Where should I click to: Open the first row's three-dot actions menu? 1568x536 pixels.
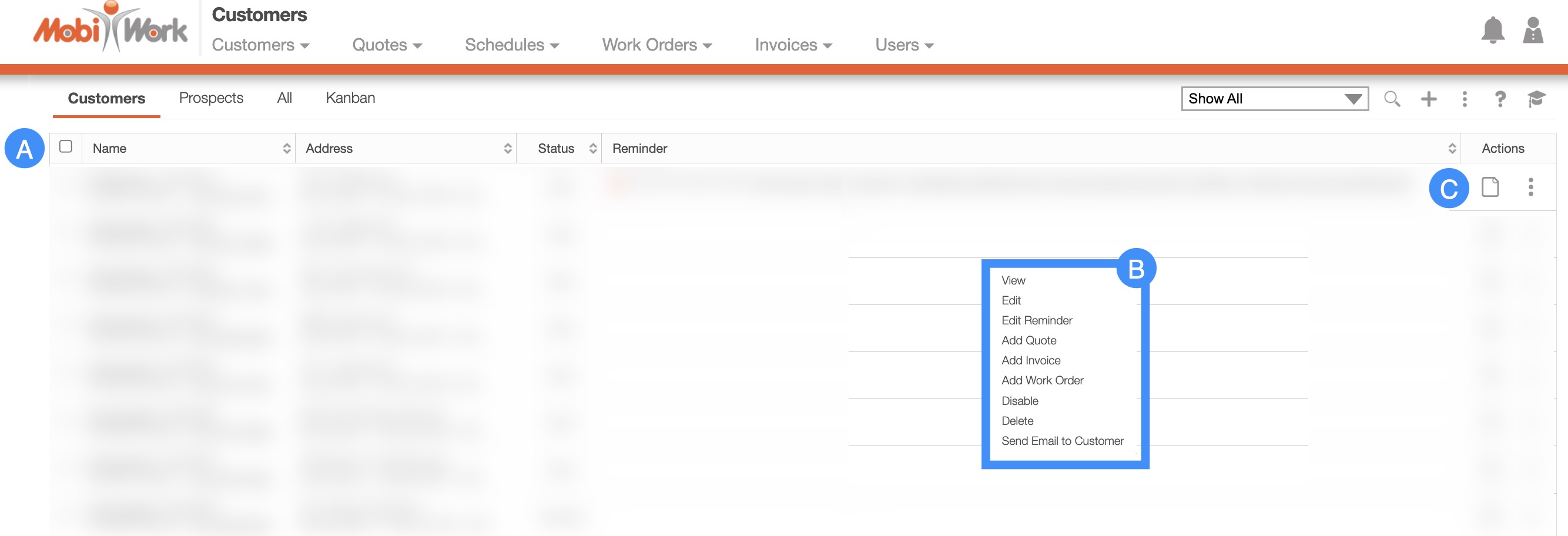tap(1530, 187)
